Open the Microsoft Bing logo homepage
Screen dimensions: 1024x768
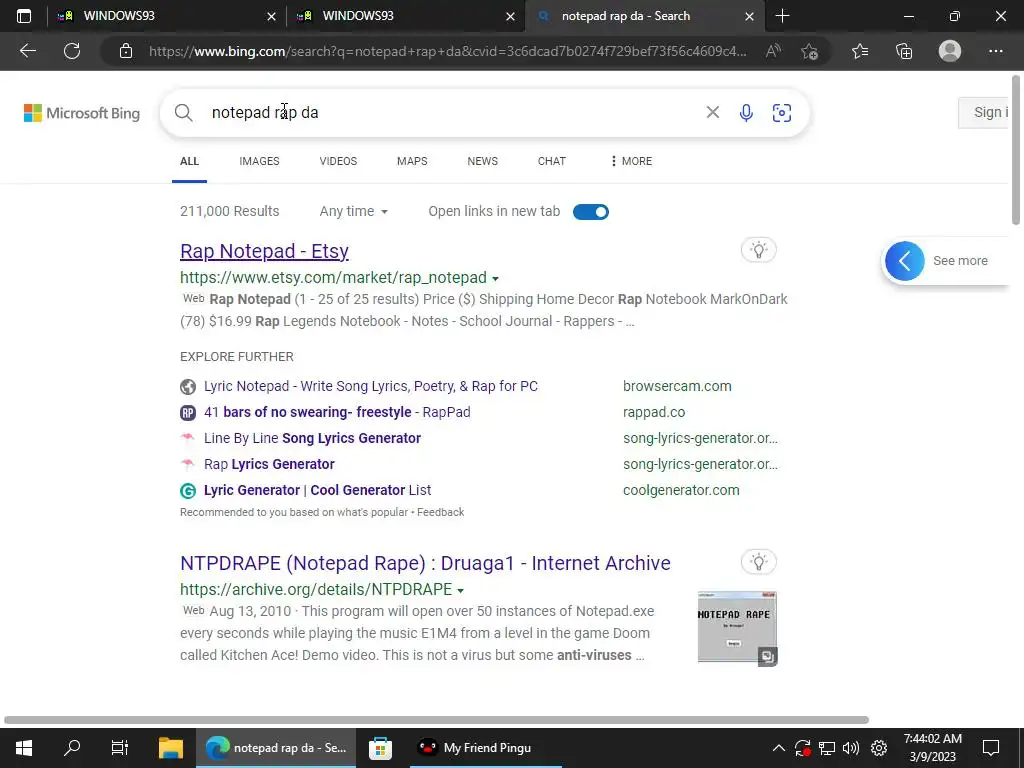pos(82,113)
